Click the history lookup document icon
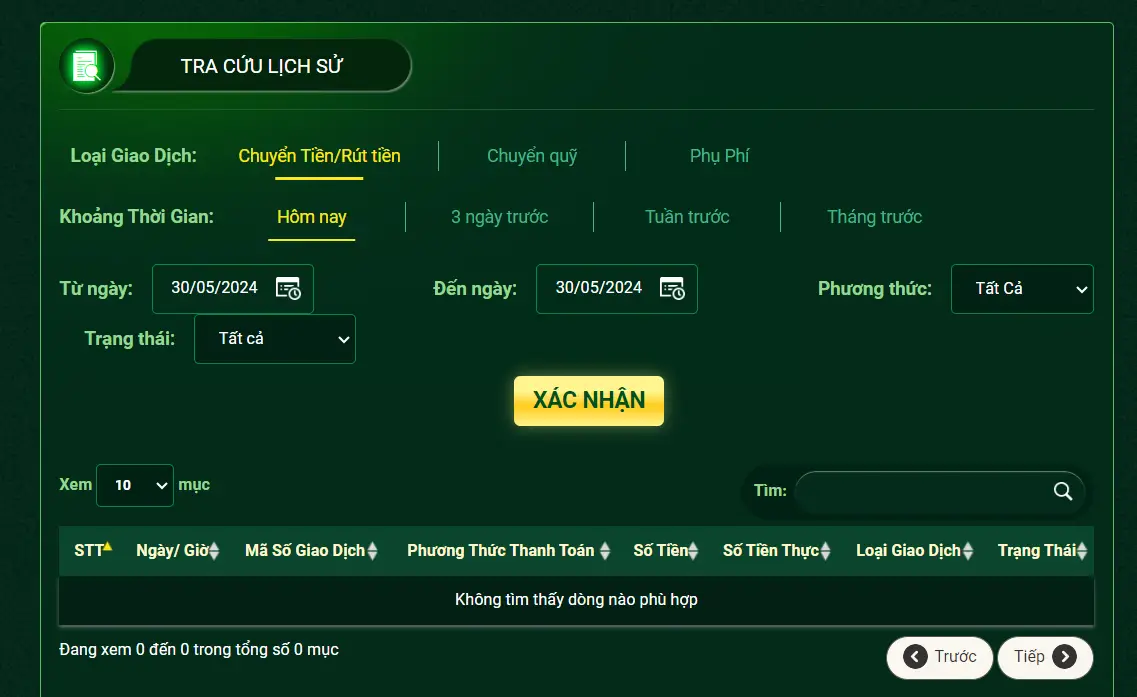Screen dimensions: 1137x697 (86, 67)
